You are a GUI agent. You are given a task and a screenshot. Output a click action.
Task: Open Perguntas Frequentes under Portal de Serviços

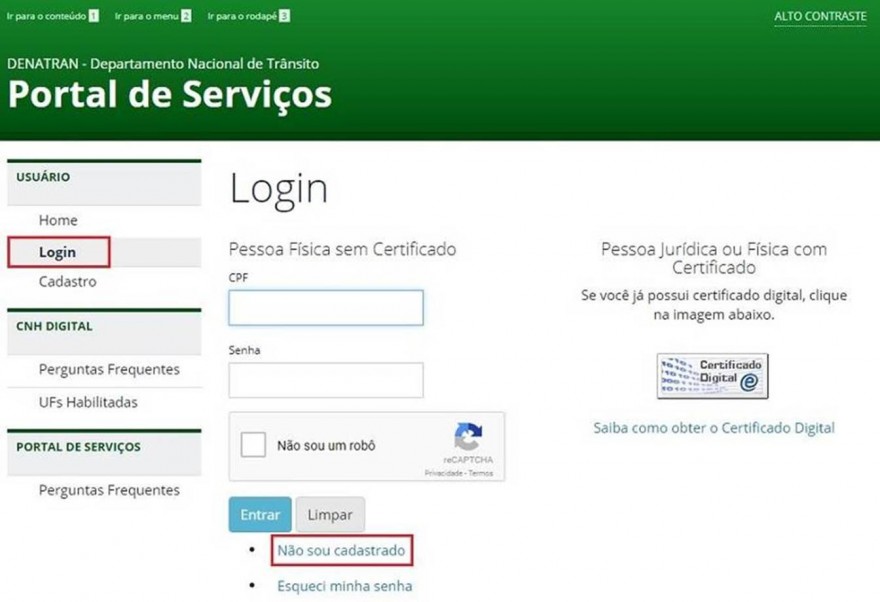[109, 490]
